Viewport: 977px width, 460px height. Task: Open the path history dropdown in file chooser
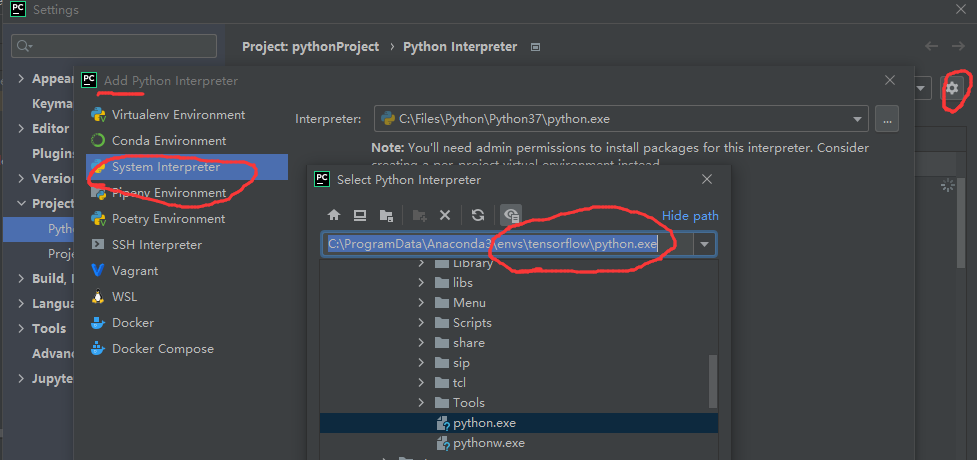pyautogui.click(x=705, y=244)
